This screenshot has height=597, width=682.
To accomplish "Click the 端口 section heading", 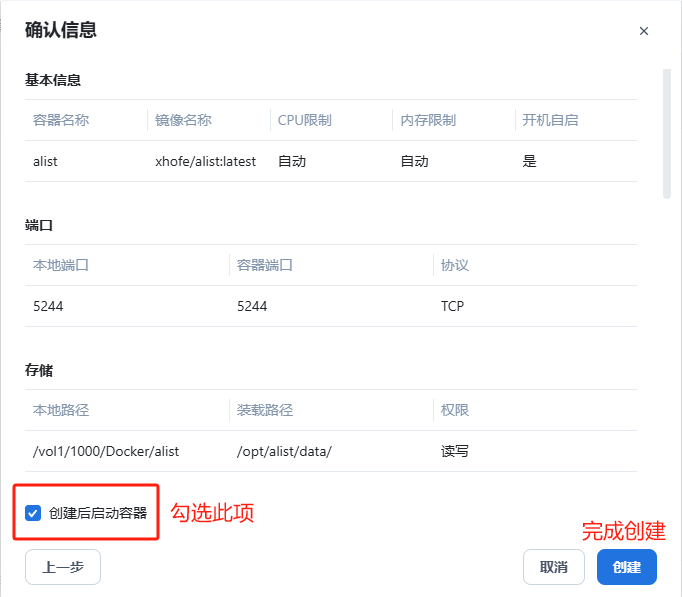I will [x=39, y=225].
